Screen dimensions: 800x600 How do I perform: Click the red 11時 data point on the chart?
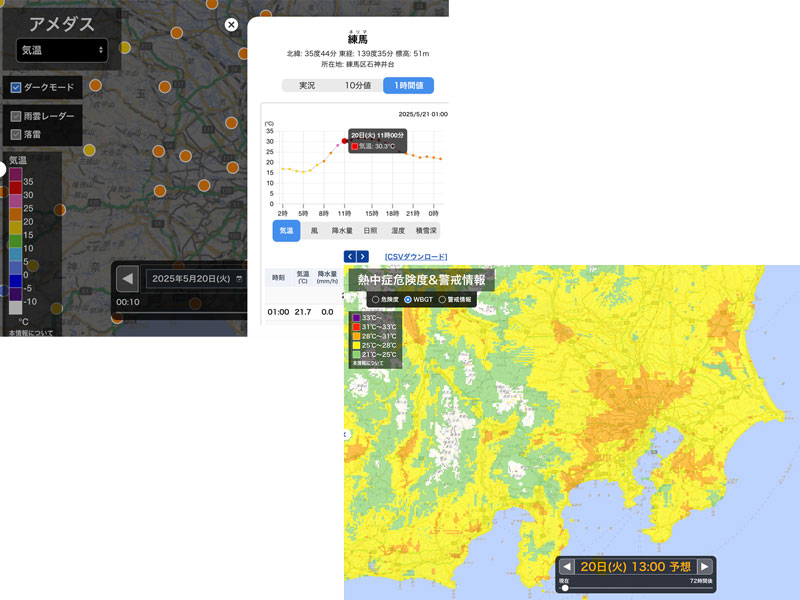(x=345, y=141)
